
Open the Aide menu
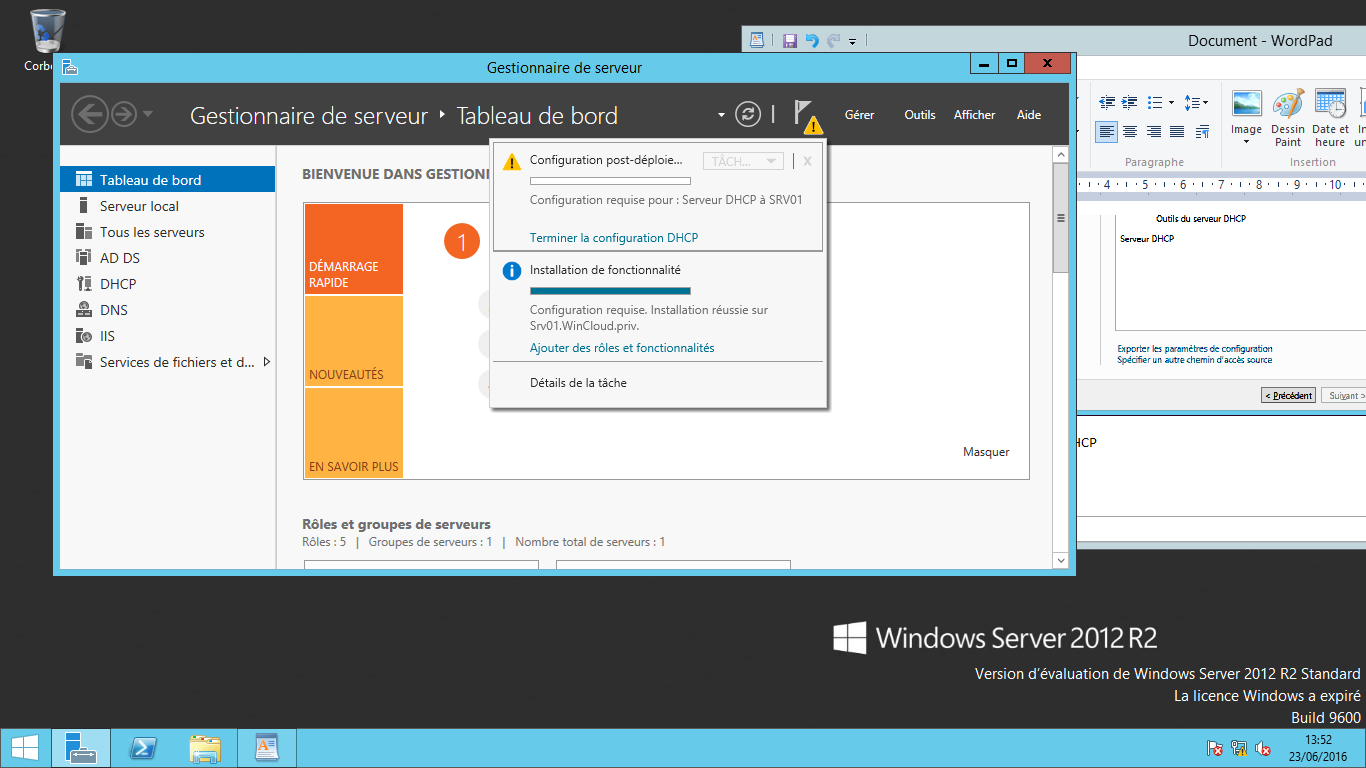pos(1029,115)
